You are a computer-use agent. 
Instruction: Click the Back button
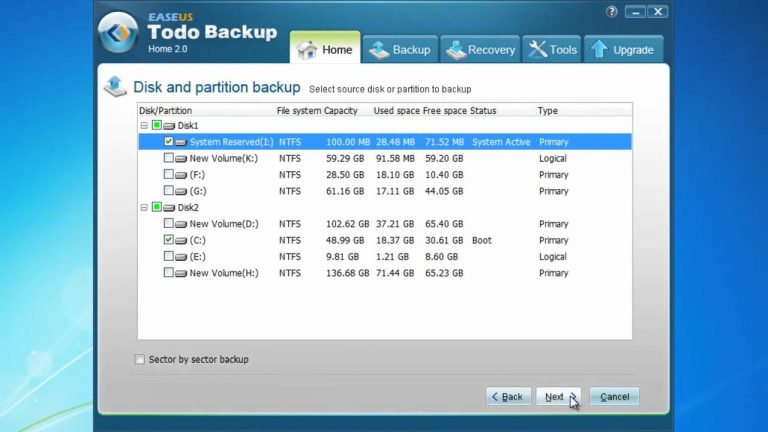(x=508, y=396)
